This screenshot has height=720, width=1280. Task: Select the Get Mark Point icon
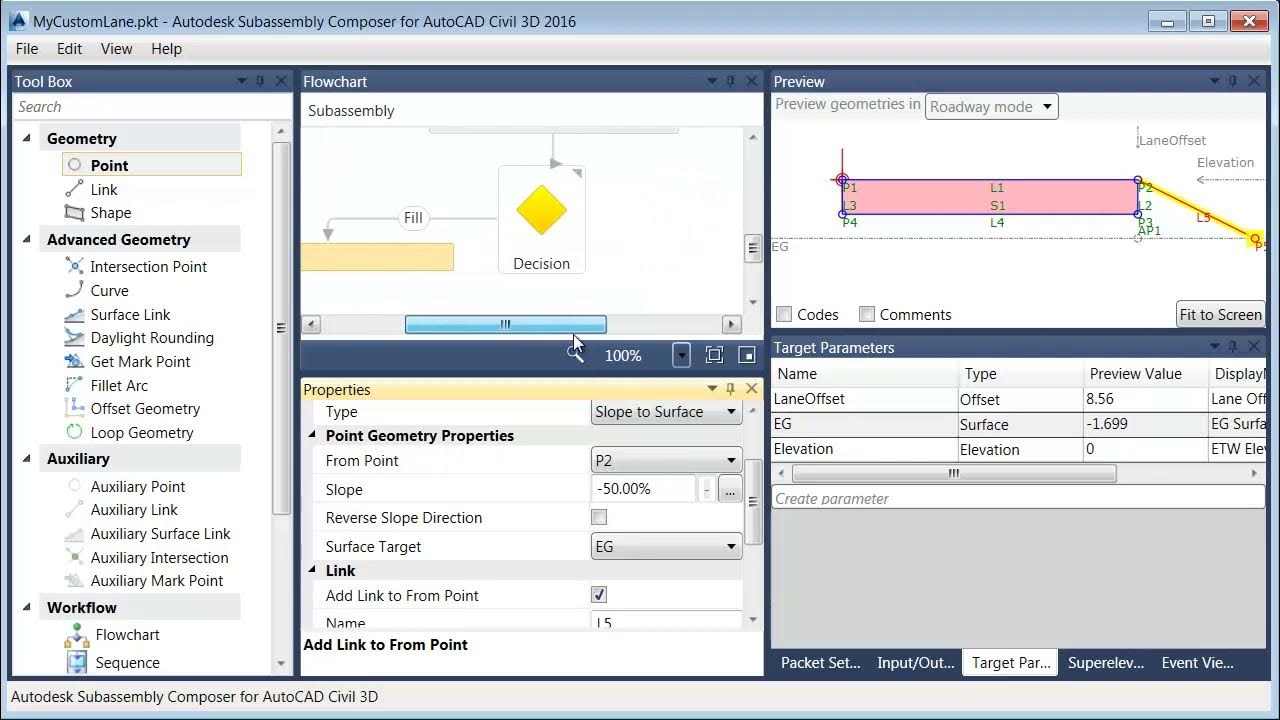tap(74, 361)
